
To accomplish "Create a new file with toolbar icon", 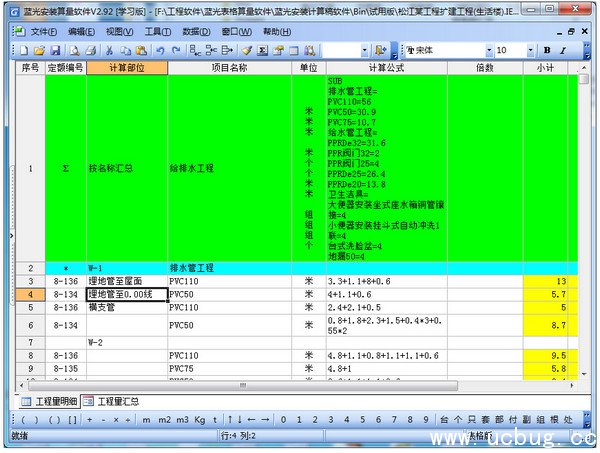I will pyautogui.click(x=24, y=51).
